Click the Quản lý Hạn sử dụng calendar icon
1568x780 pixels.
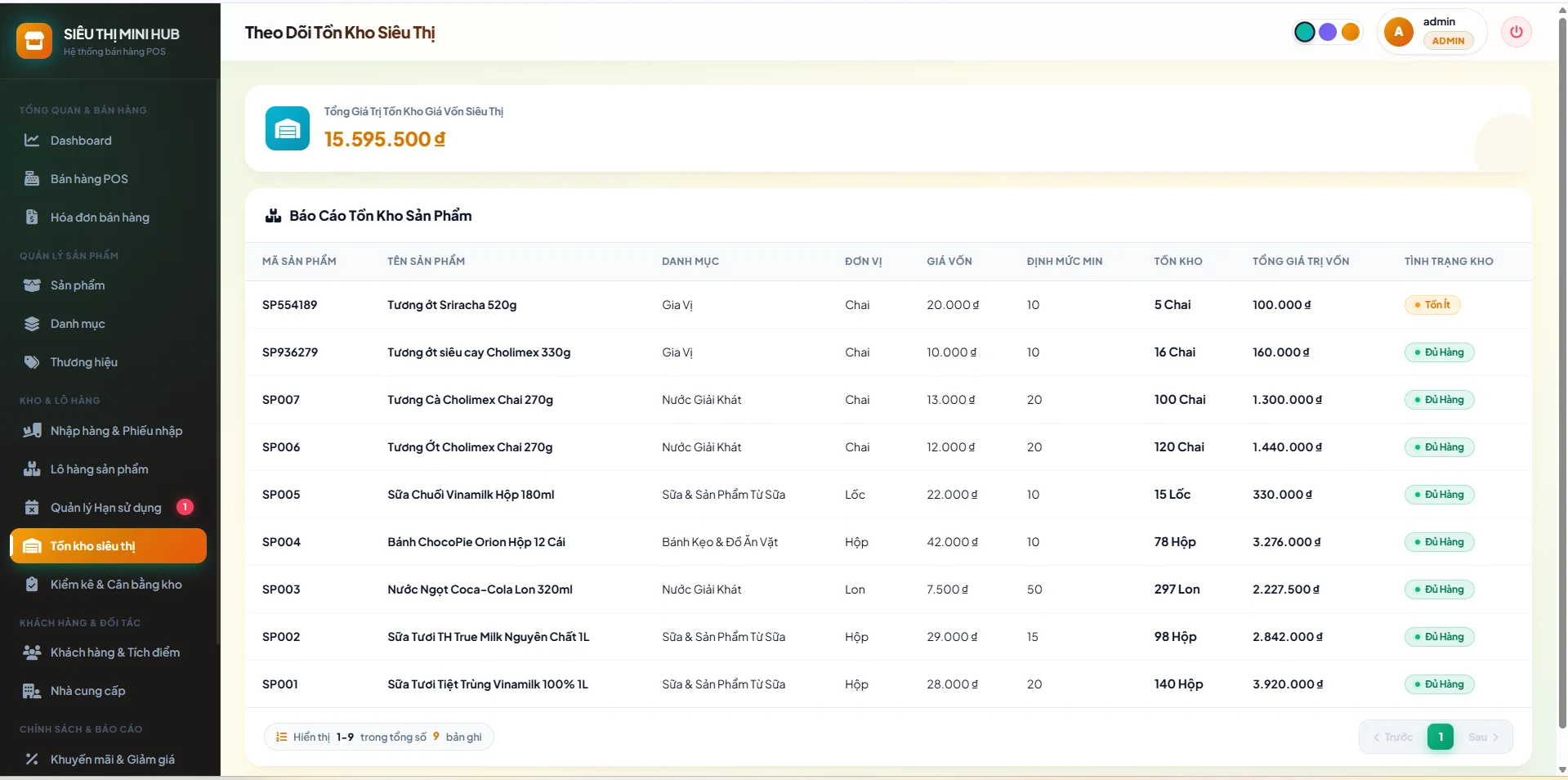[x=32, y=508]
